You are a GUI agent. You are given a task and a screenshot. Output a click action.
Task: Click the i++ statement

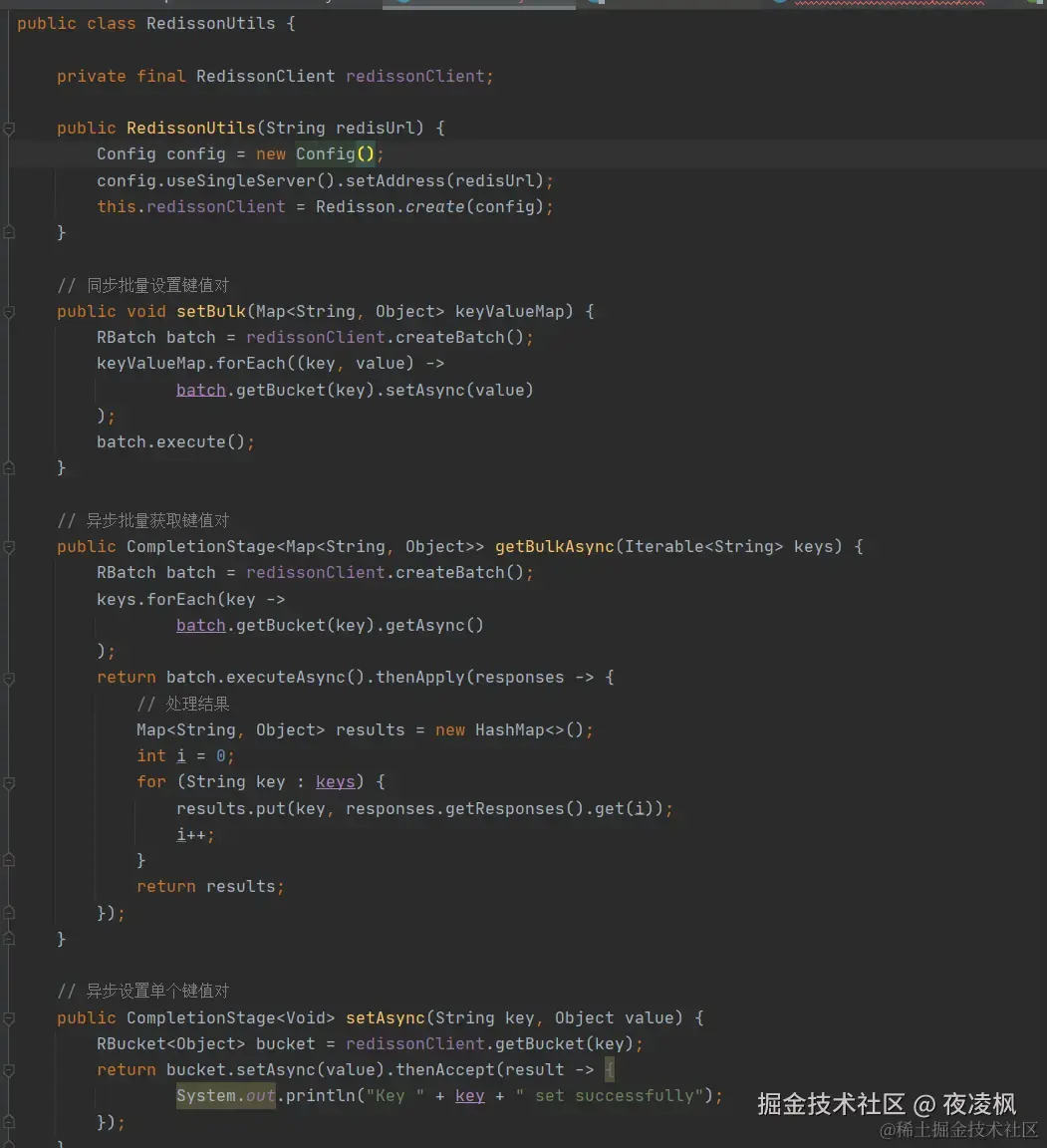(195, 835)
